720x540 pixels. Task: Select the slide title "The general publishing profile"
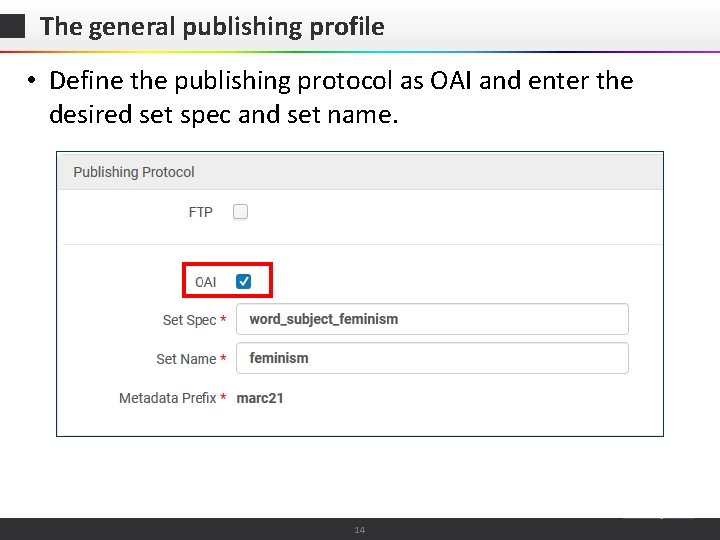tap(212, 27)
